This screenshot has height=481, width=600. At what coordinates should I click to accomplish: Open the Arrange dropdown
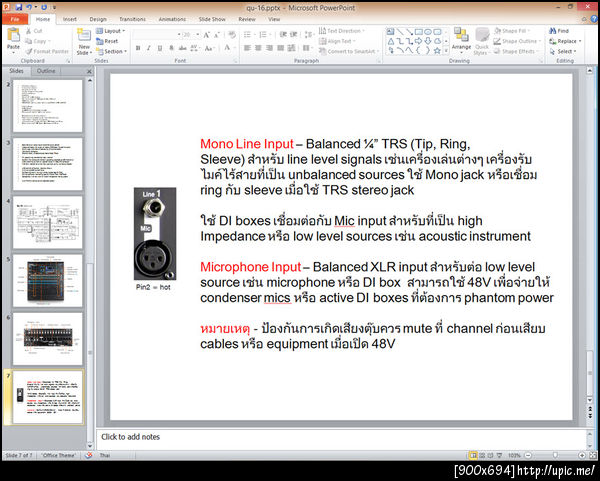click(x=461, y=40)
